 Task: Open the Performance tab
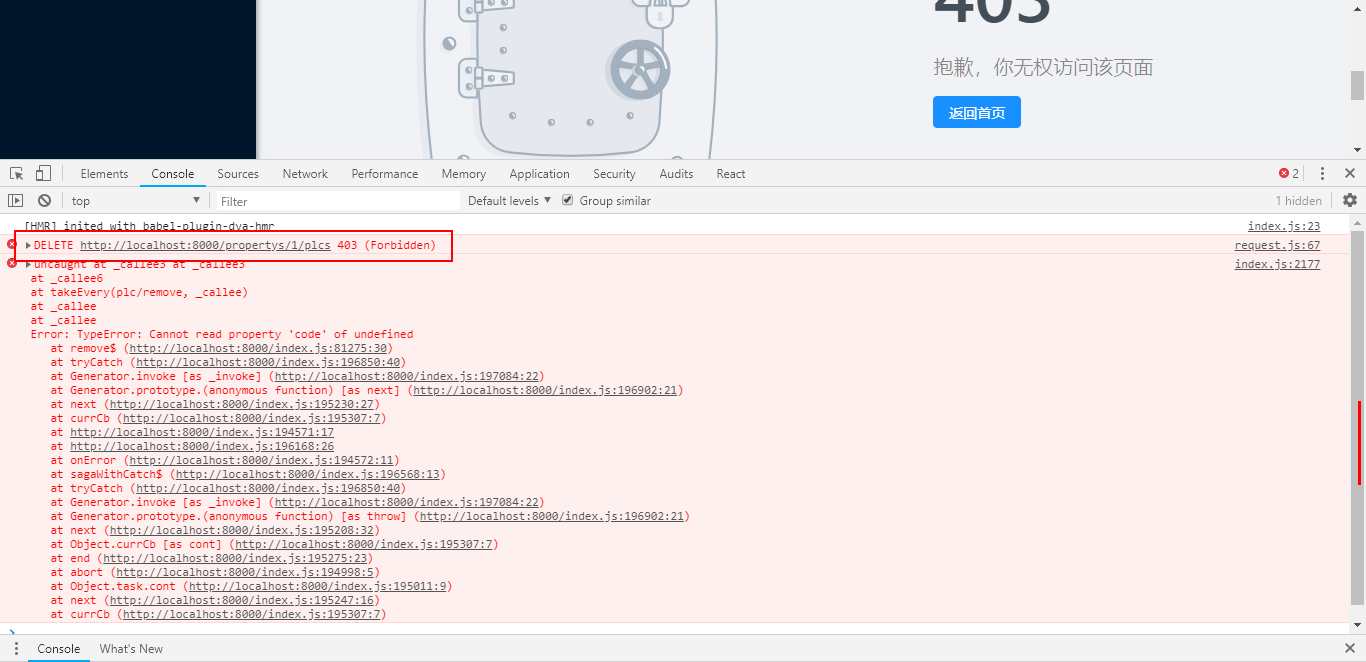pyautogui.click(x=385, y=173)
